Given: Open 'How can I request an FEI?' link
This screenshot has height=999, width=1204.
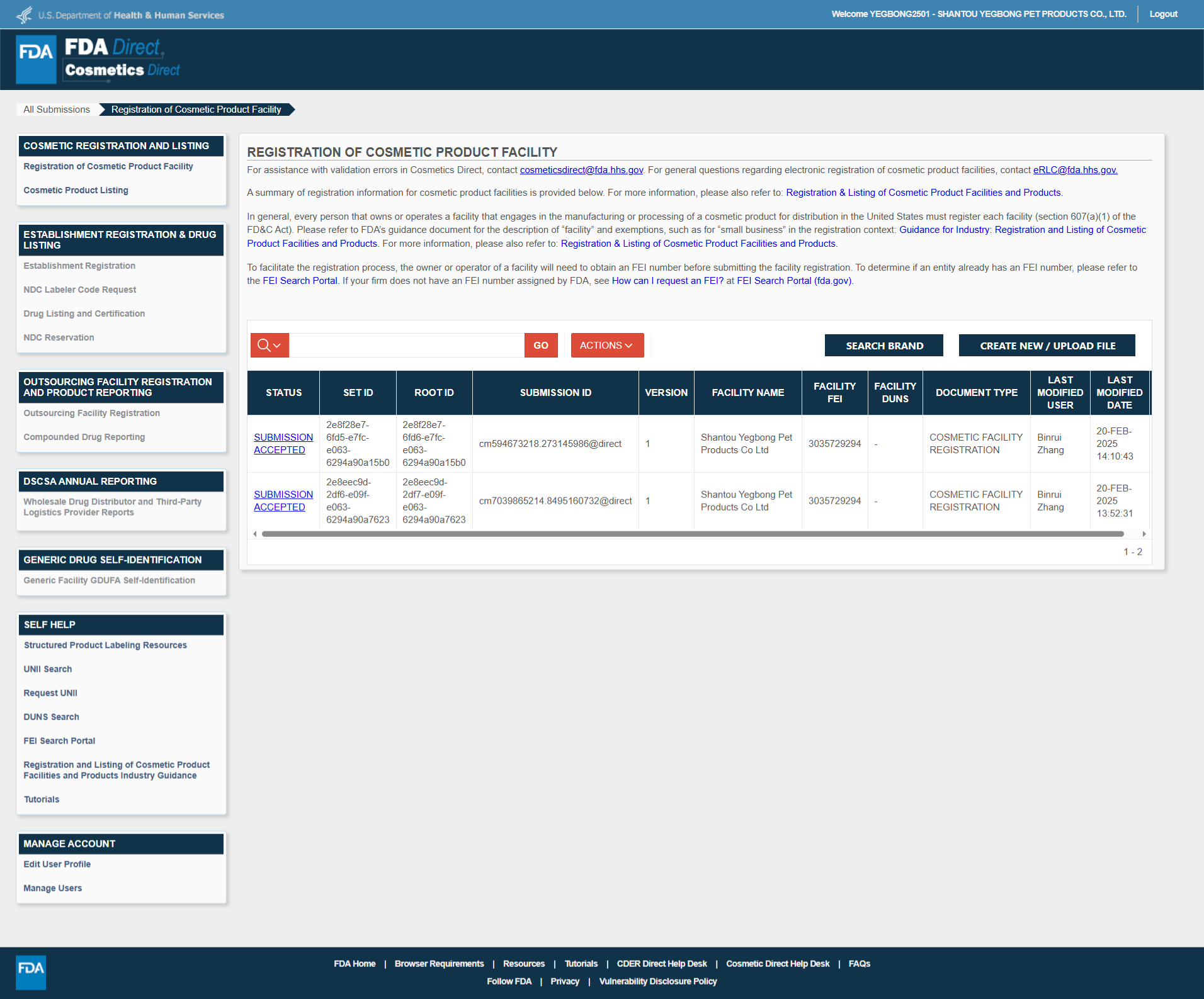Looking at the screenshot, I should click(667, 281).
